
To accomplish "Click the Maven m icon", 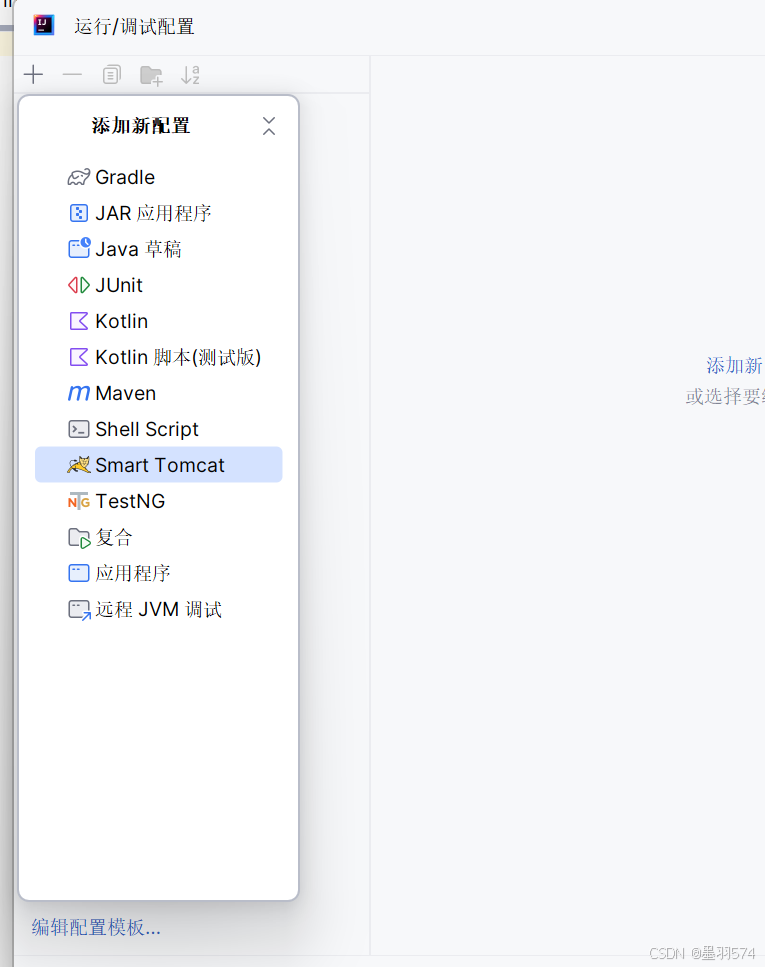I will point(78,393).
